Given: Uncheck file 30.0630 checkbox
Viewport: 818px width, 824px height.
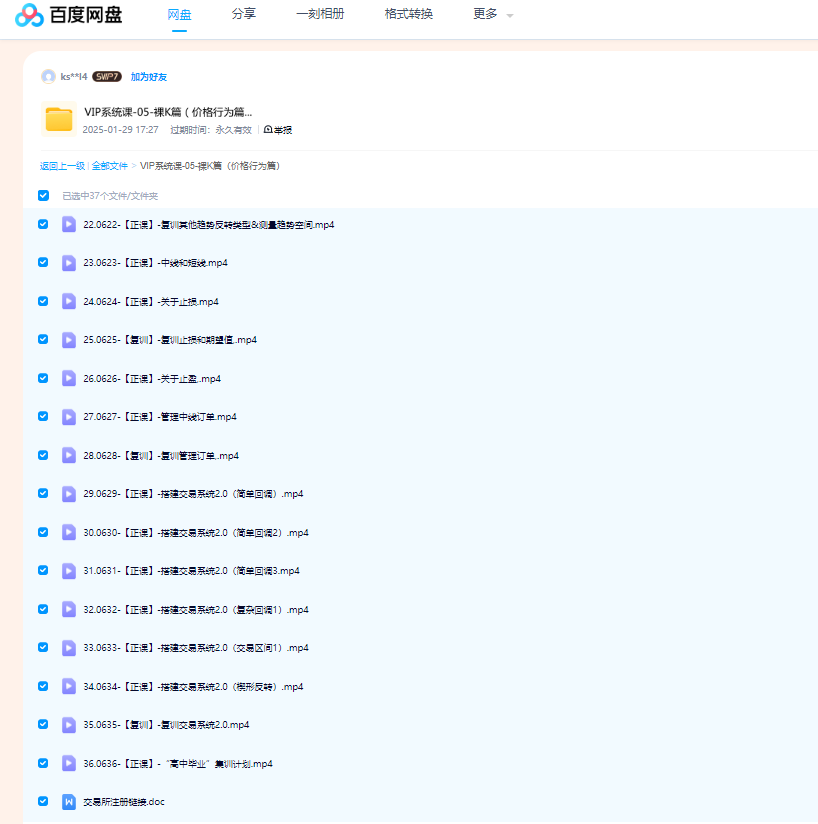Looking at the screenshot, I should [x=43, y=532].
